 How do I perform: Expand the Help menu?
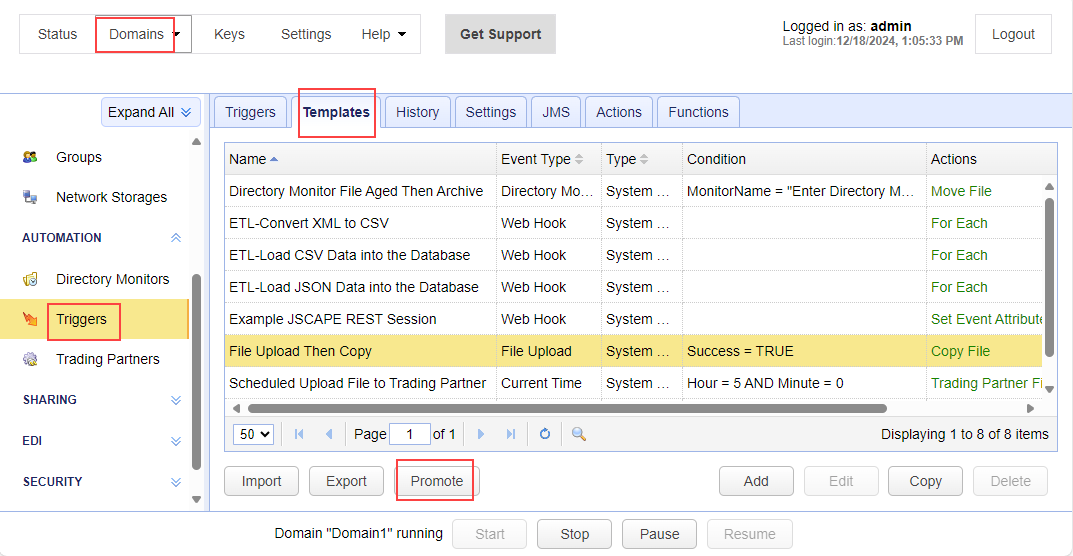click(384, 34)
